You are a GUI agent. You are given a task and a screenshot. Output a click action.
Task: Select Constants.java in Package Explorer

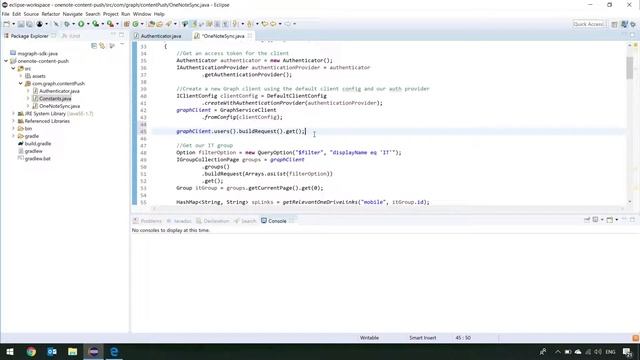point(55,98)
